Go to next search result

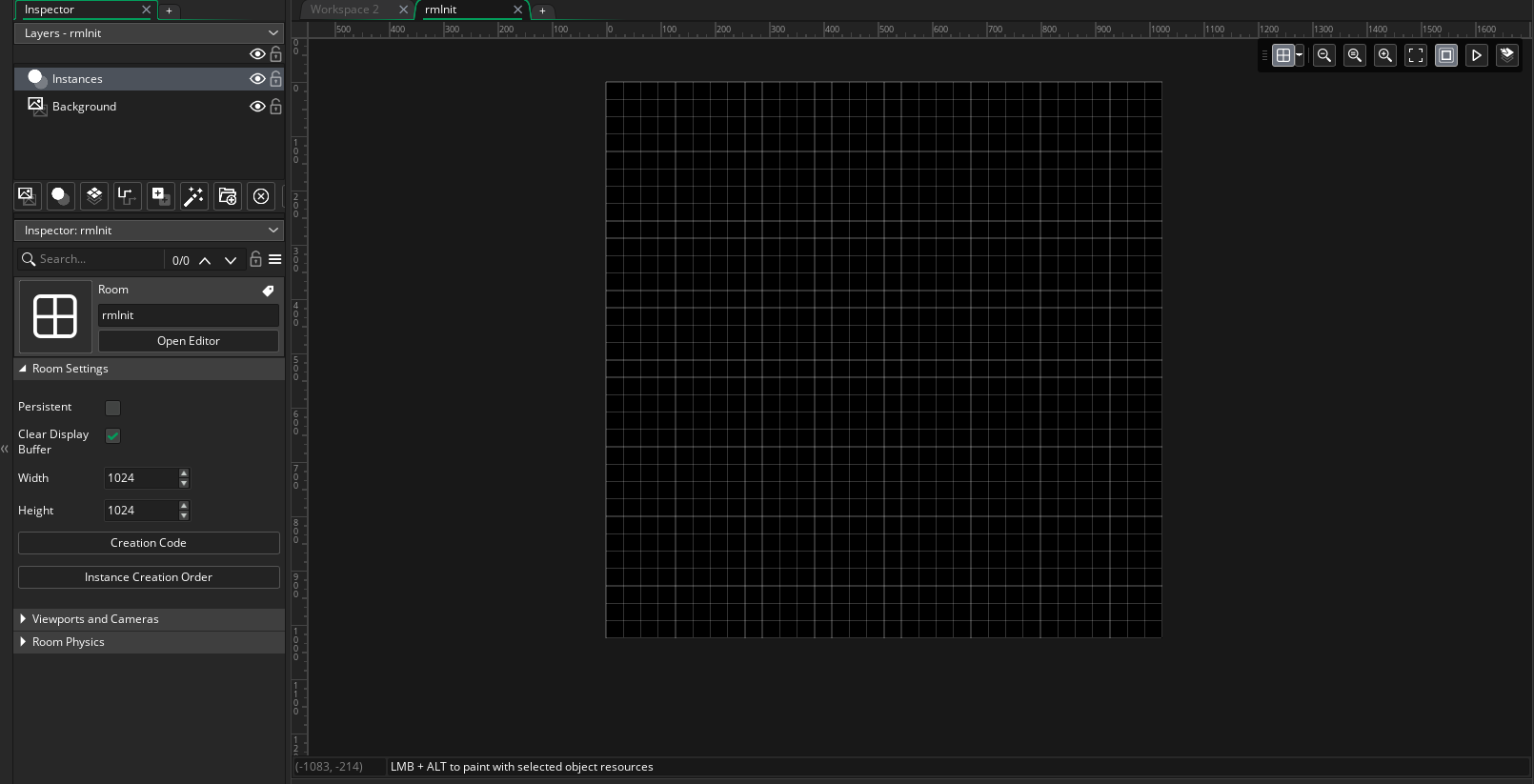tap(231, 260)
